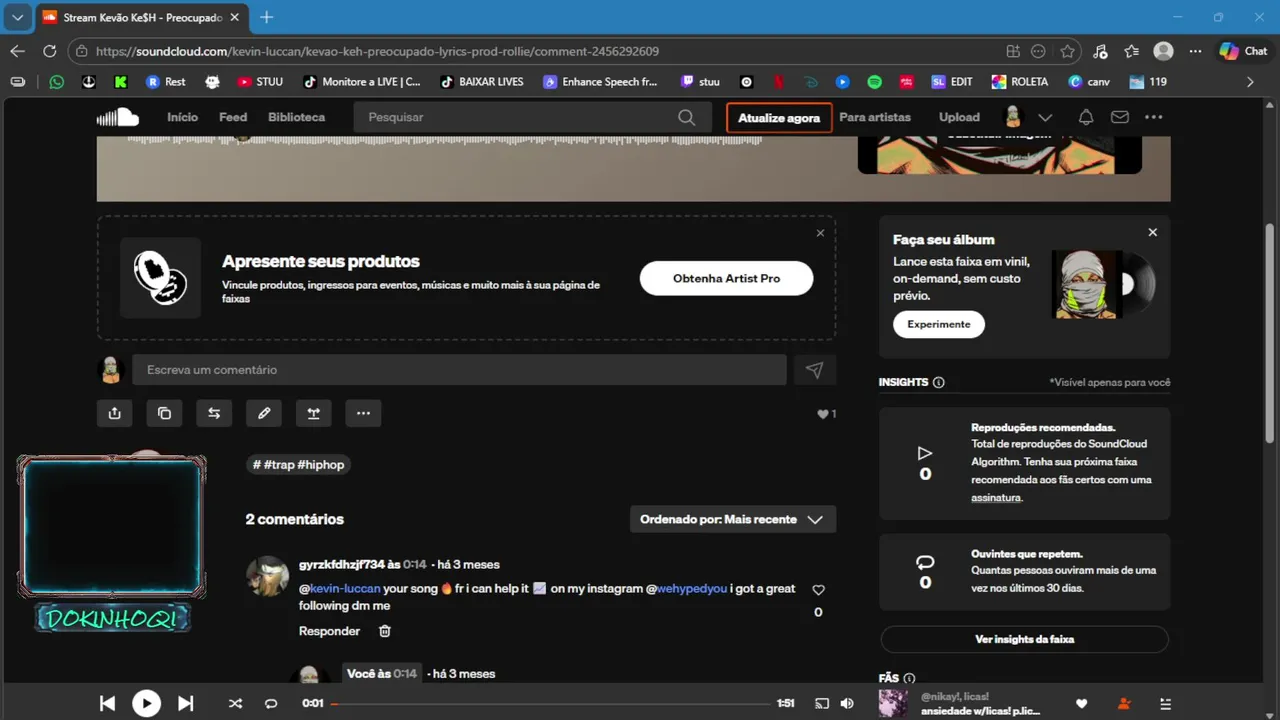Click the #trap #hiphop tag
Viewport: 1280px width, 720px height.
[x=298, y=464]
